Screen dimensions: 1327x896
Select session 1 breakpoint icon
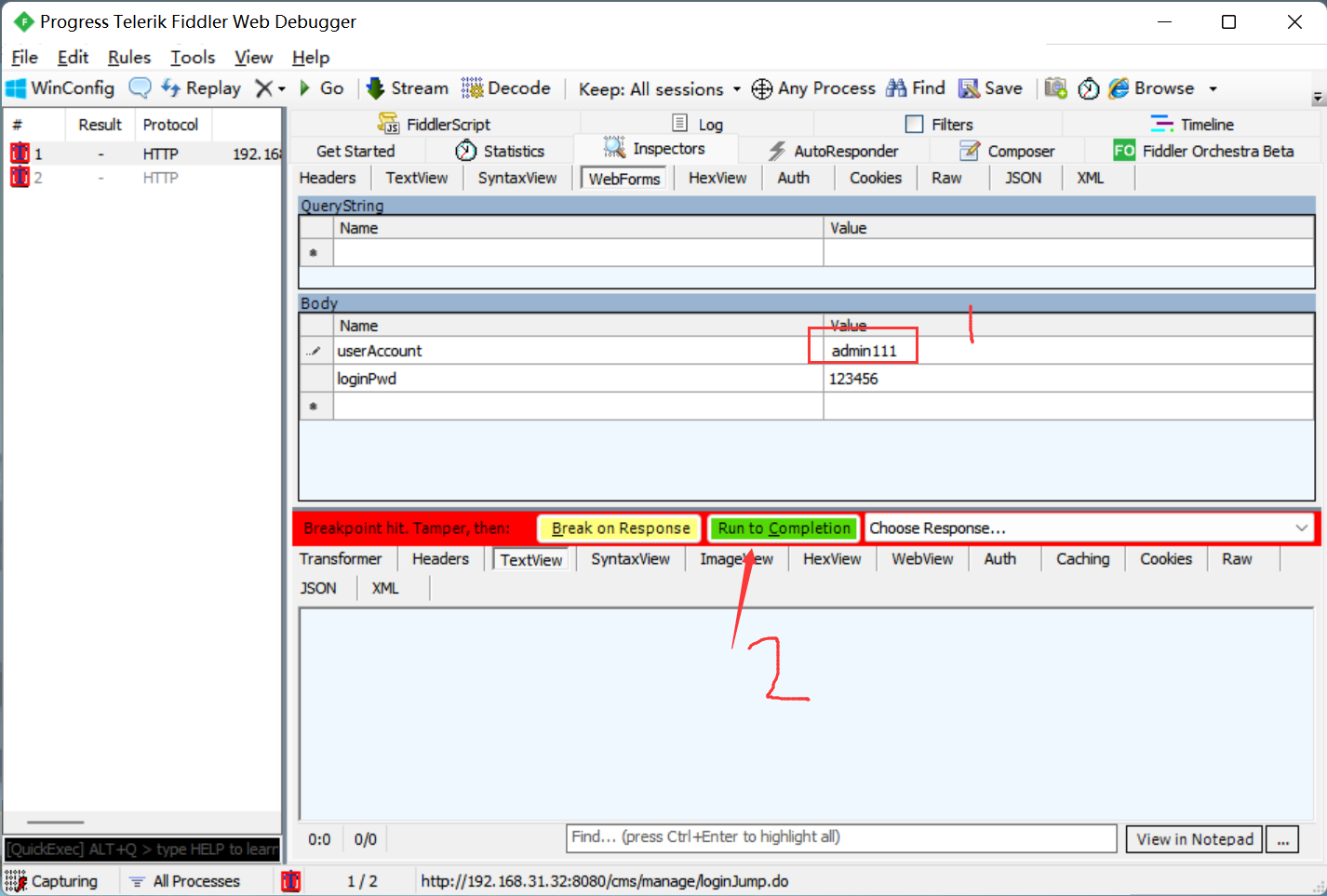(20, 153)
